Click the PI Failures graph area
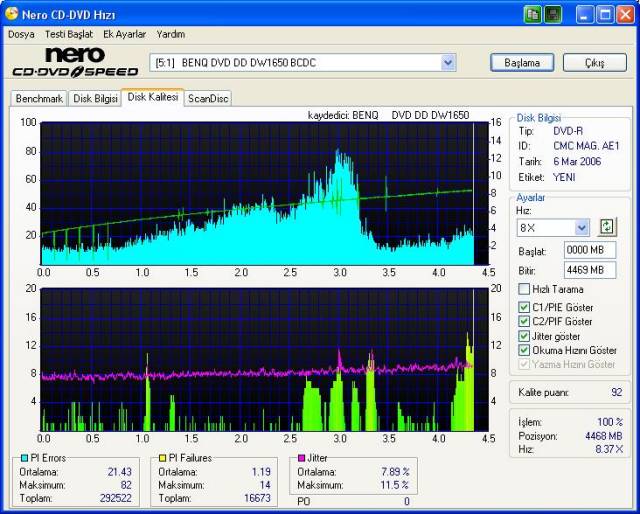 [264, 360]
